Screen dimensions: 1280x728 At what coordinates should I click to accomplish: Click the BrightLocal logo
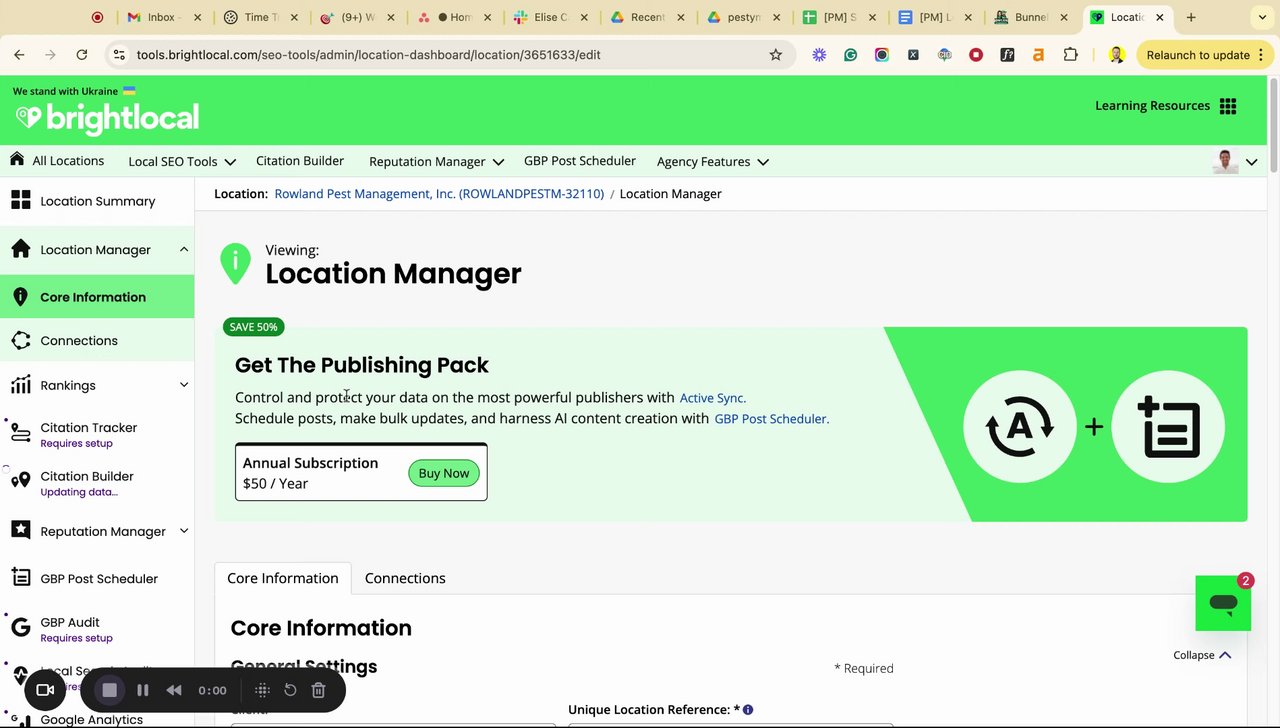pos(107,118)
